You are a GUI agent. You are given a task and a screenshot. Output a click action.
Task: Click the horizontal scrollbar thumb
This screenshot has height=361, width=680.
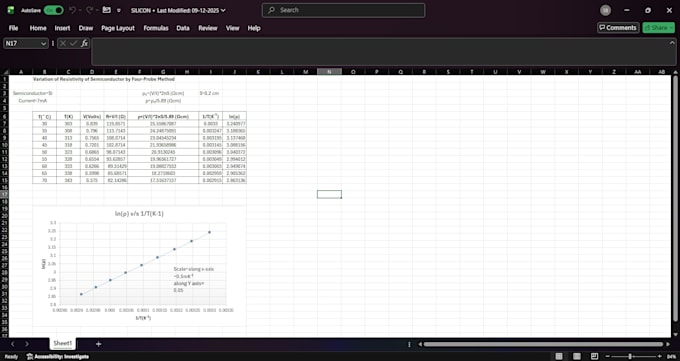543,344
